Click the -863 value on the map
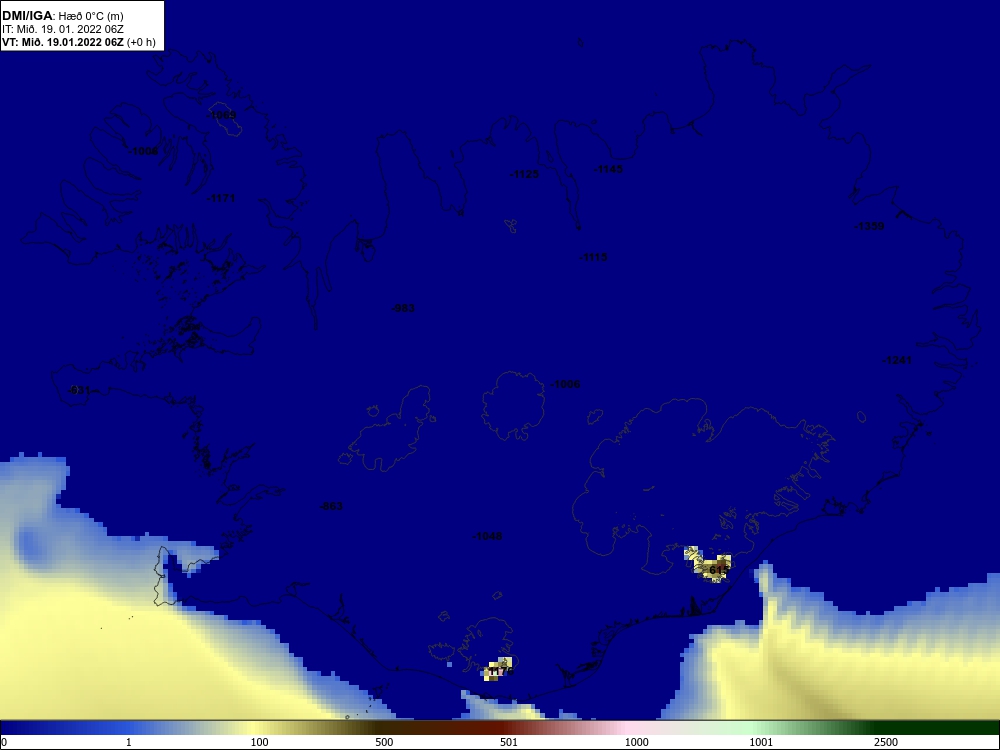1000x750 pixels. [331, 506]
